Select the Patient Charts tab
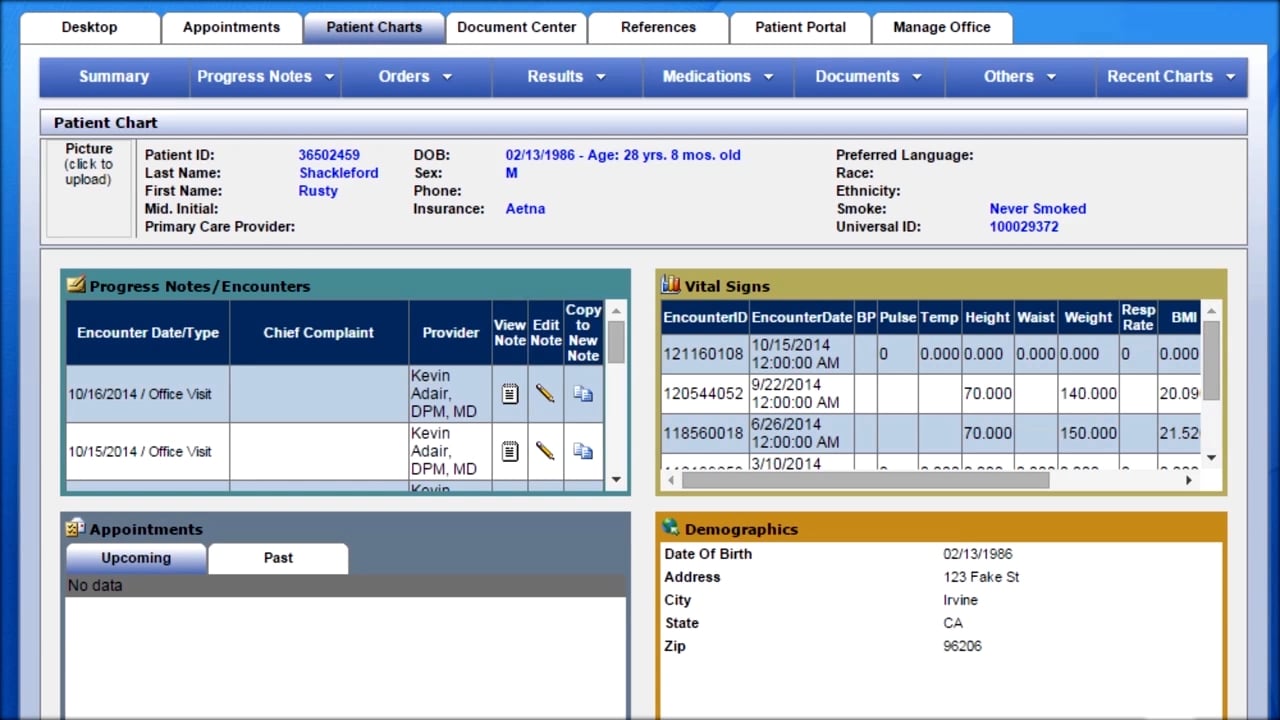1280x720 pixels. (x=374, y=27)
